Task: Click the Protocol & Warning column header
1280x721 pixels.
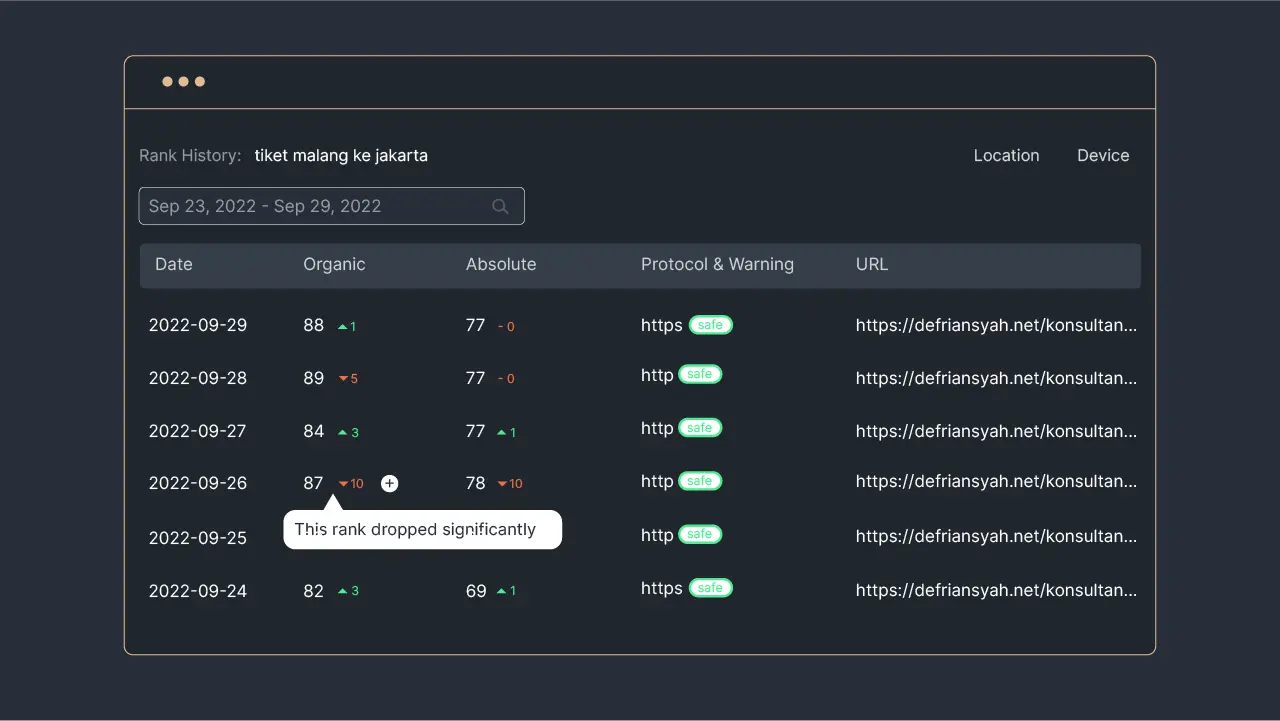Action: click(717, 265)
